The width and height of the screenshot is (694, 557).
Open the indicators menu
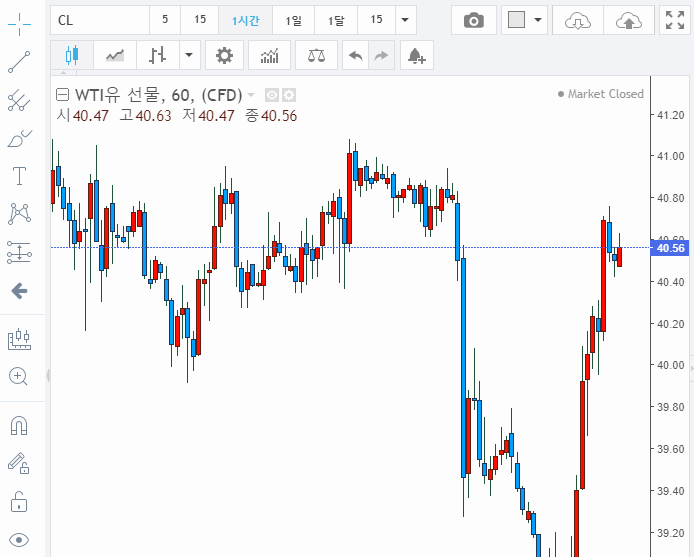pos(270,55)
